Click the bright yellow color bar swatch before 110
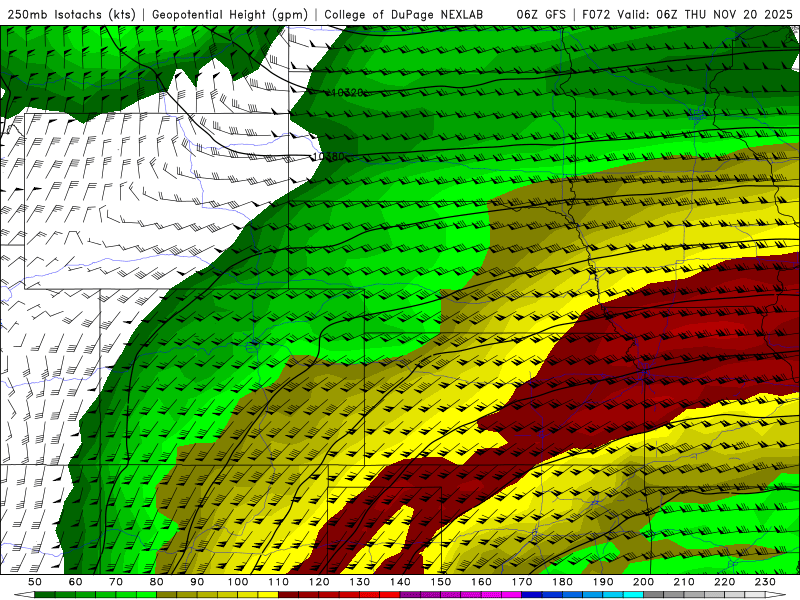800x600 pixels. pyautogui.click(x=268, y=595)
